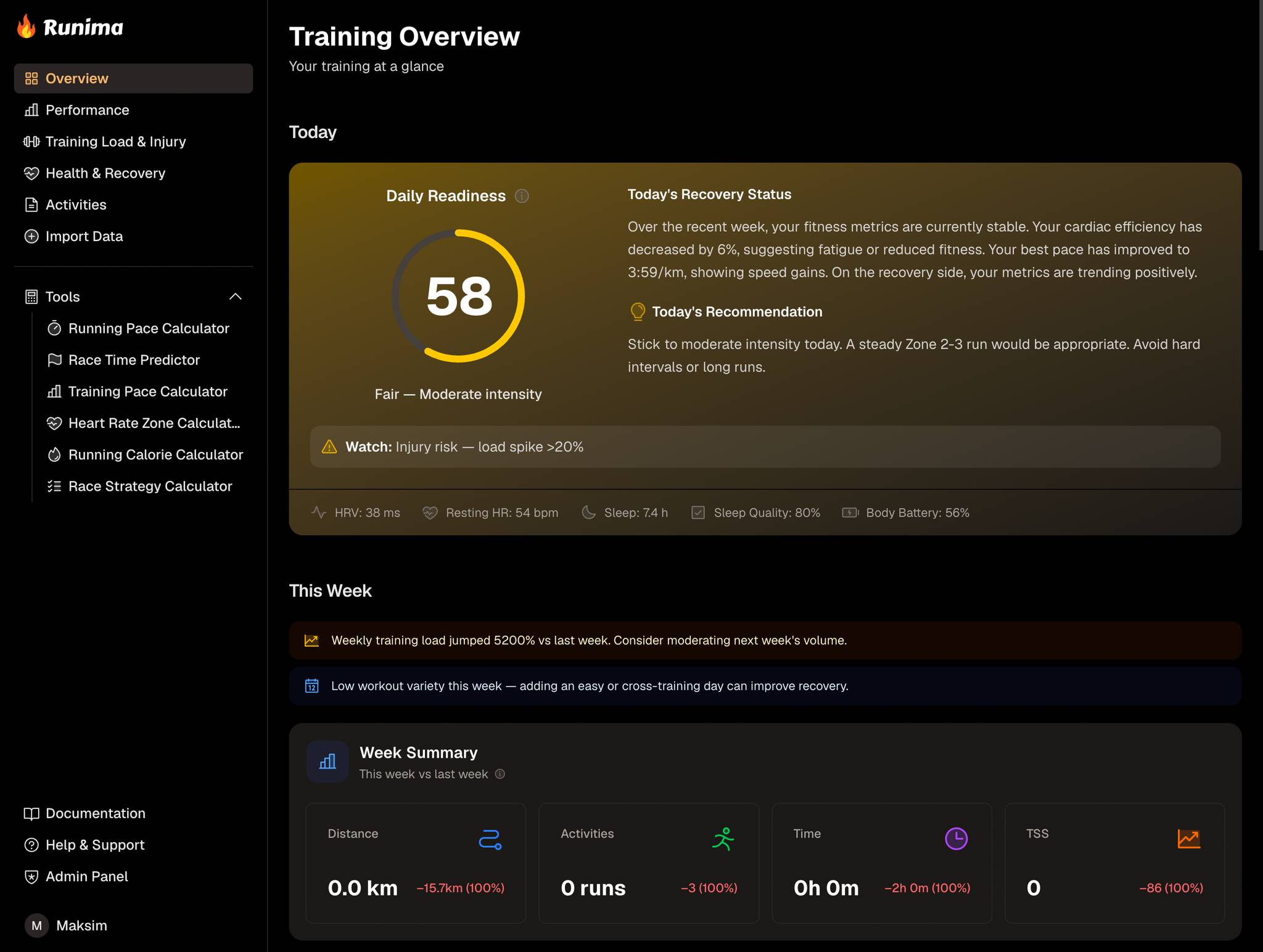Click the page vertical scrollbar
Image resolution: width=1263 pixels, height=952 pixels.
pos(1260,125)
